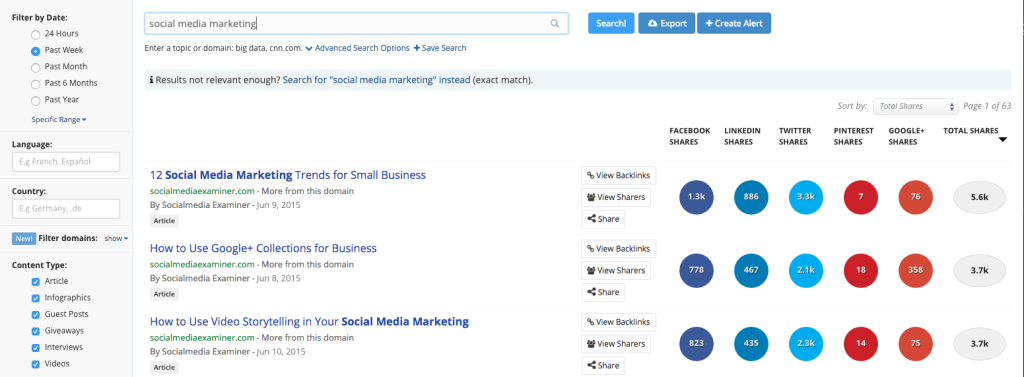This screenshot has width=1024, height=377.
Task: Open the socialmediaexaminer.com link under the 12 Trends article
Action: click(x=202, y=191)
